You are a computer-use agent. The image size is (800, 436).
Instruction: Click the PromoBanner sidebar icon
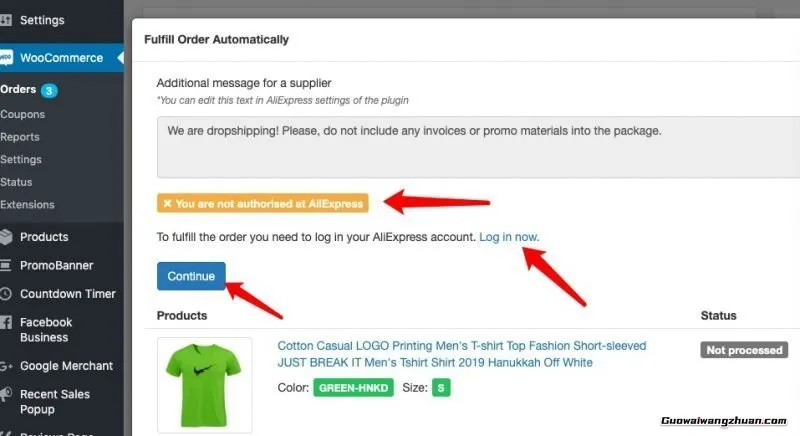(5, 265)
